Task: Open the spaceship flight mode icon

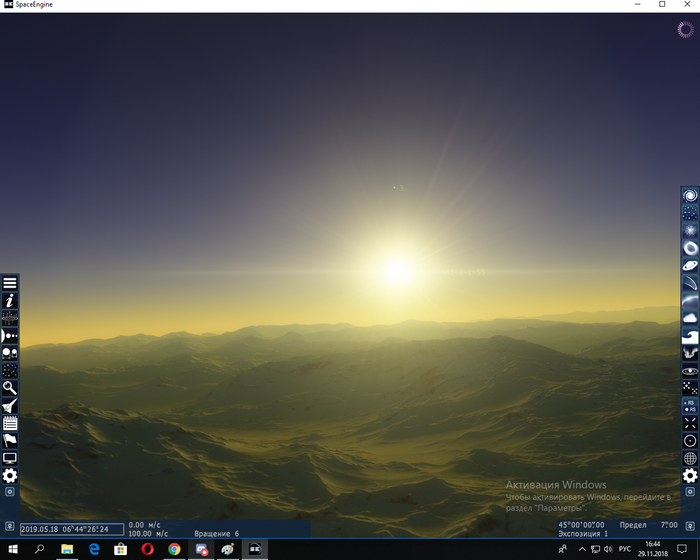Action: [x=10, y=405]
